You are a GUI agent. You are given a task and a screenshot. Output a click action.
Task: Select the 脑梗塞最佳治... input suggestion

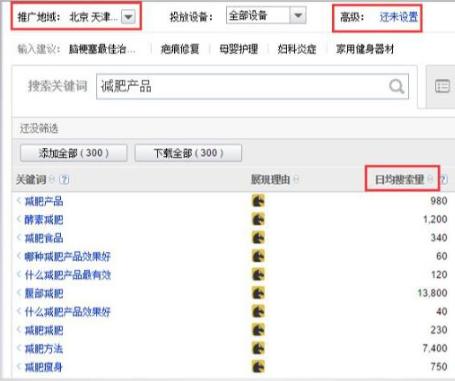[102, 49]
